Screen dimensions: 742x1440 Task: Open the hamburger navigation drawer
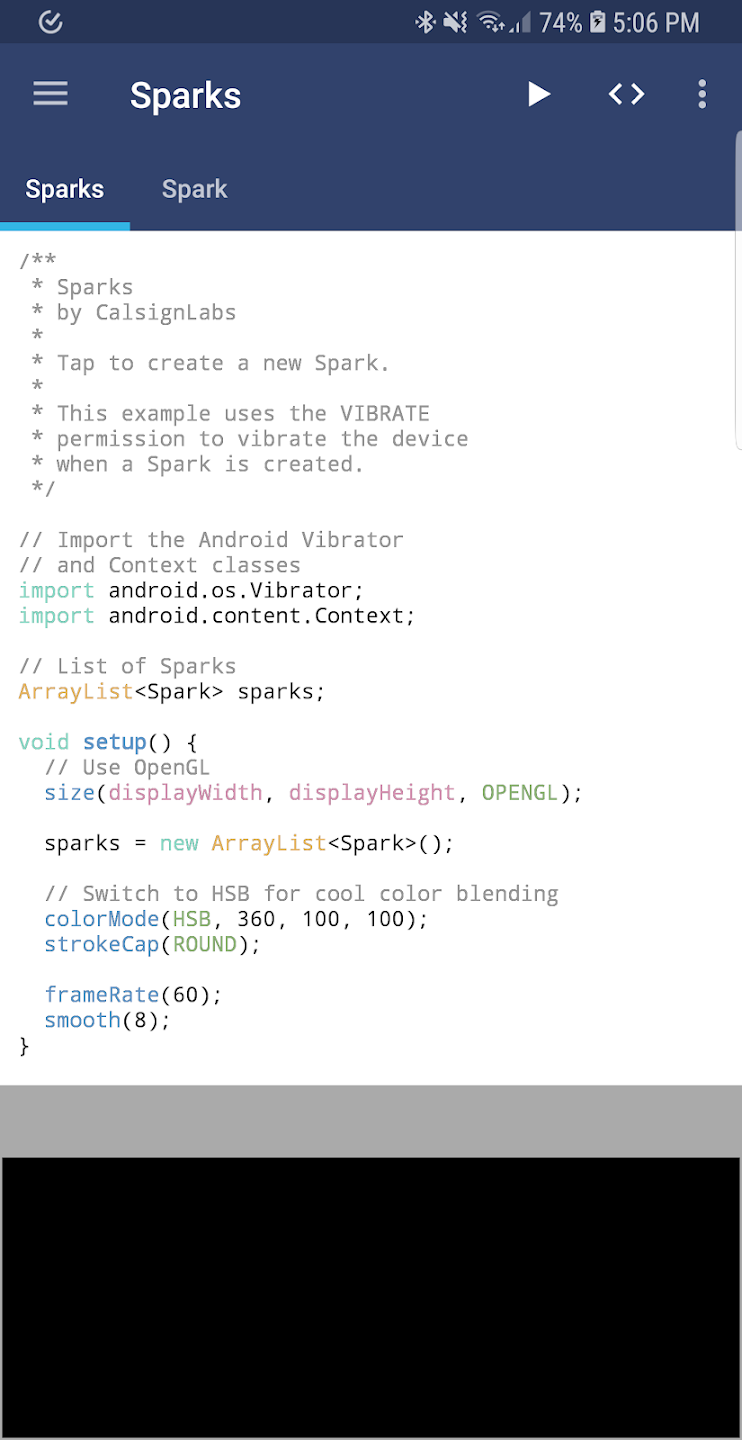coord(50,95)
